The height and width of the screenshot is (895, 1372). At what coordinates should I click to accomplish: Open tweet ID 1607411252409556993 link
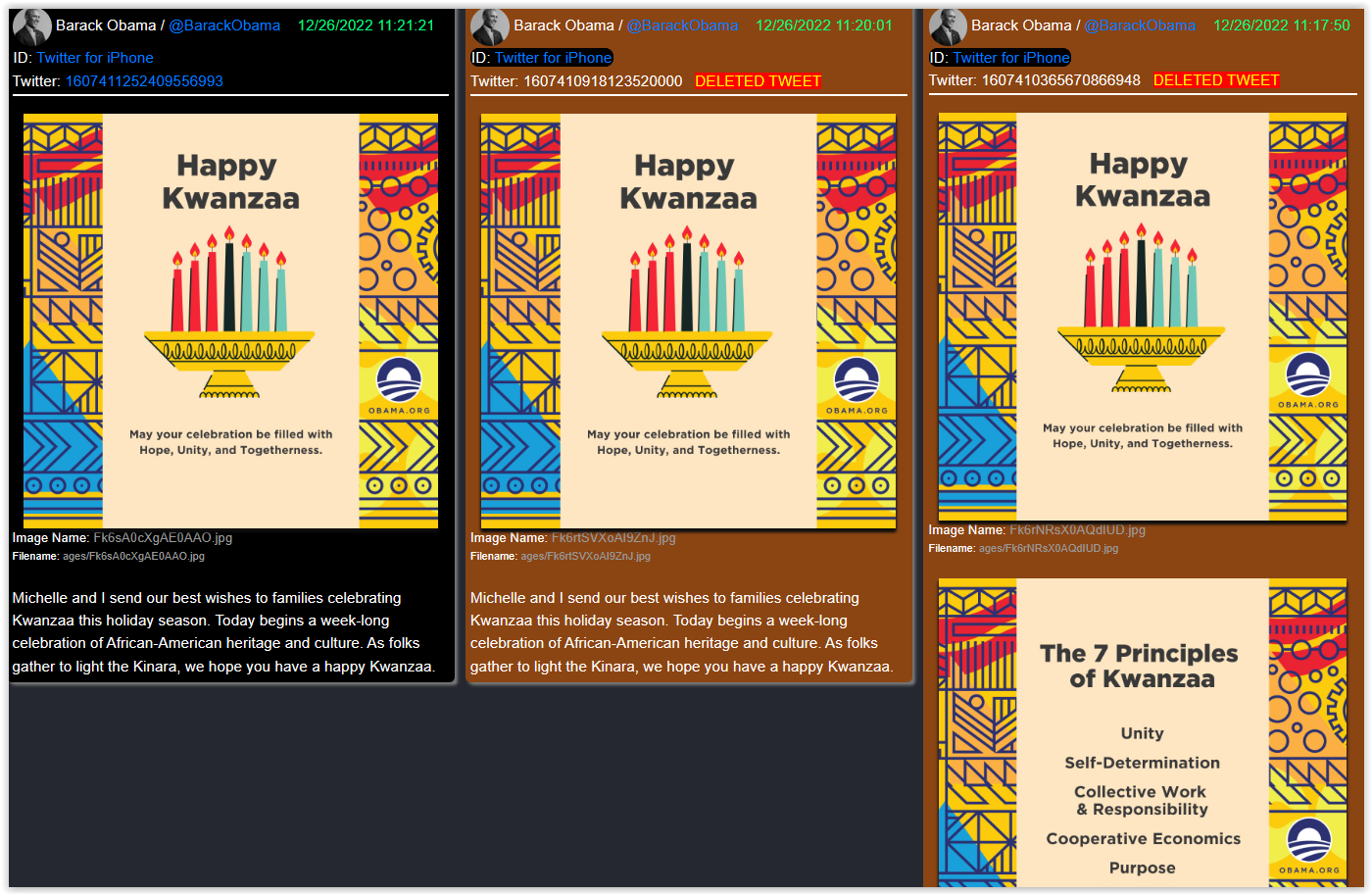pos(144,81)
